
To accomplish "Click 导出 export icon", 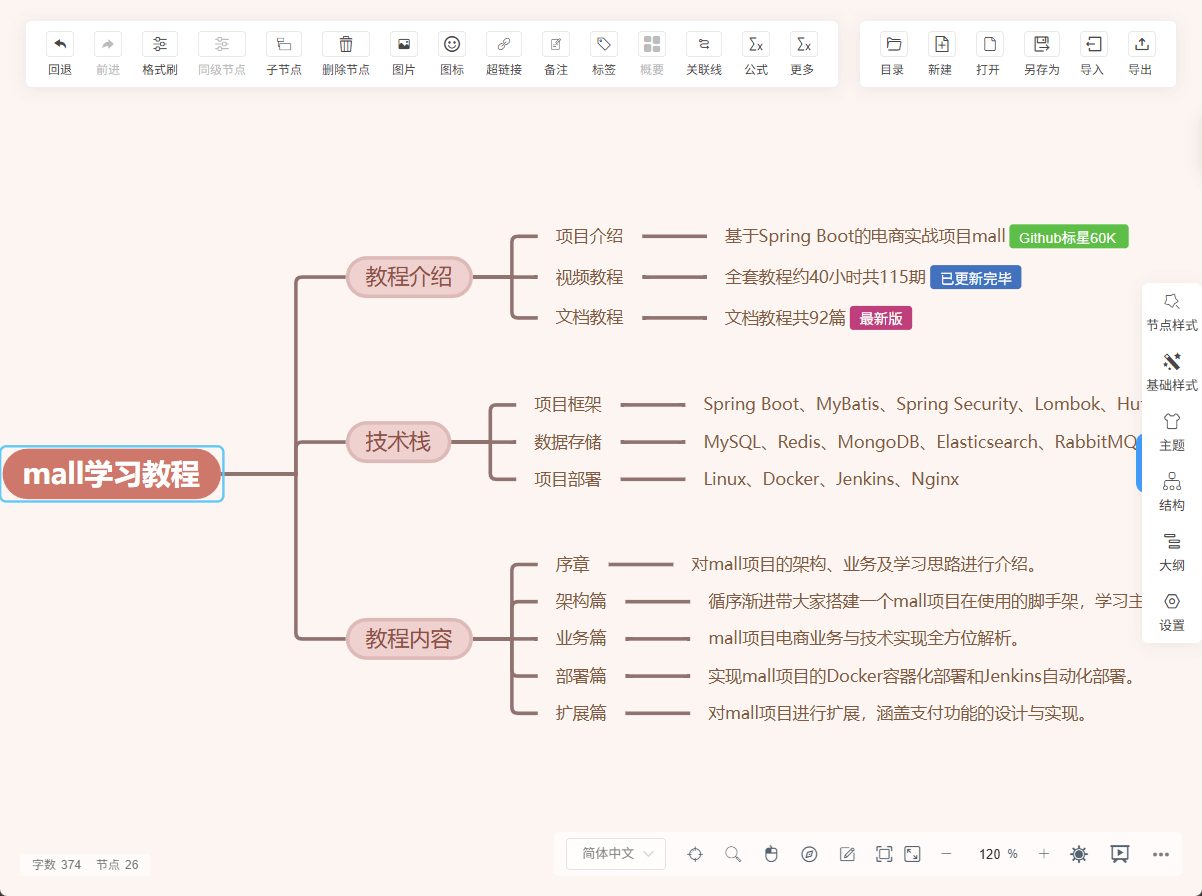I will pos(1140,45).
